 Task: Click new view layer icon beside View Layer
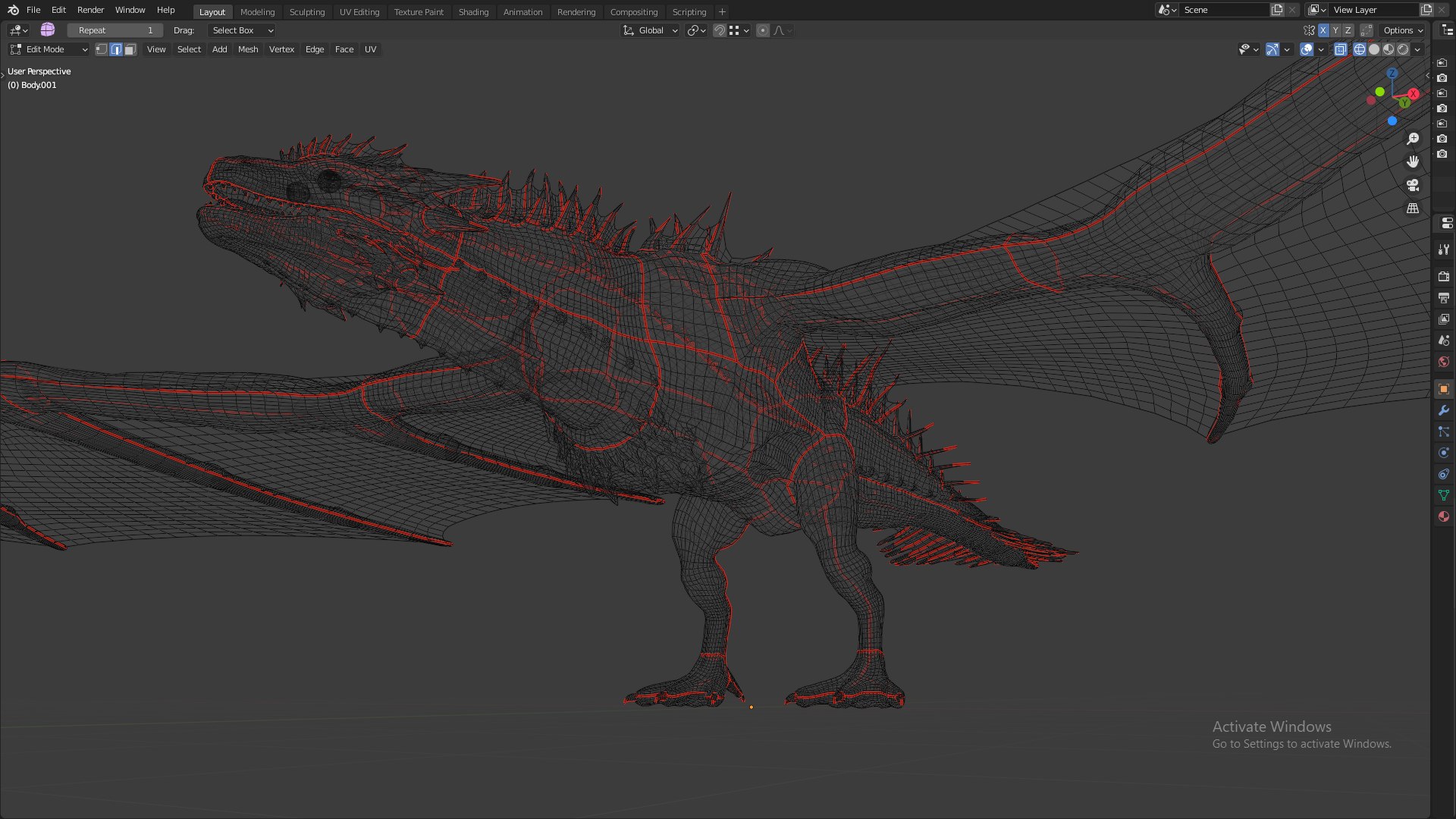tap(1426, 10)
